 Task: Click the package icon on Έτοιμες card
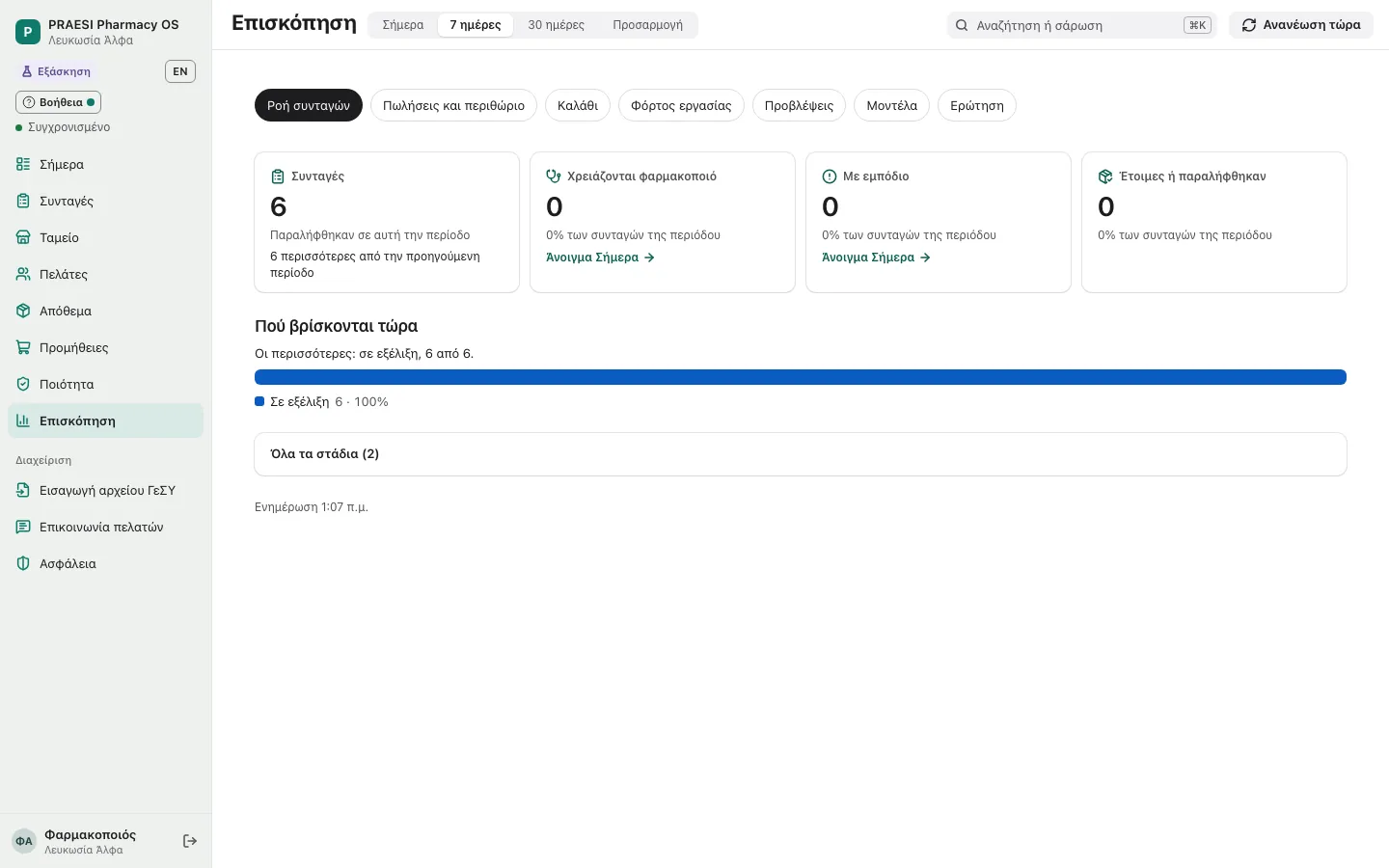point(1105,176)
